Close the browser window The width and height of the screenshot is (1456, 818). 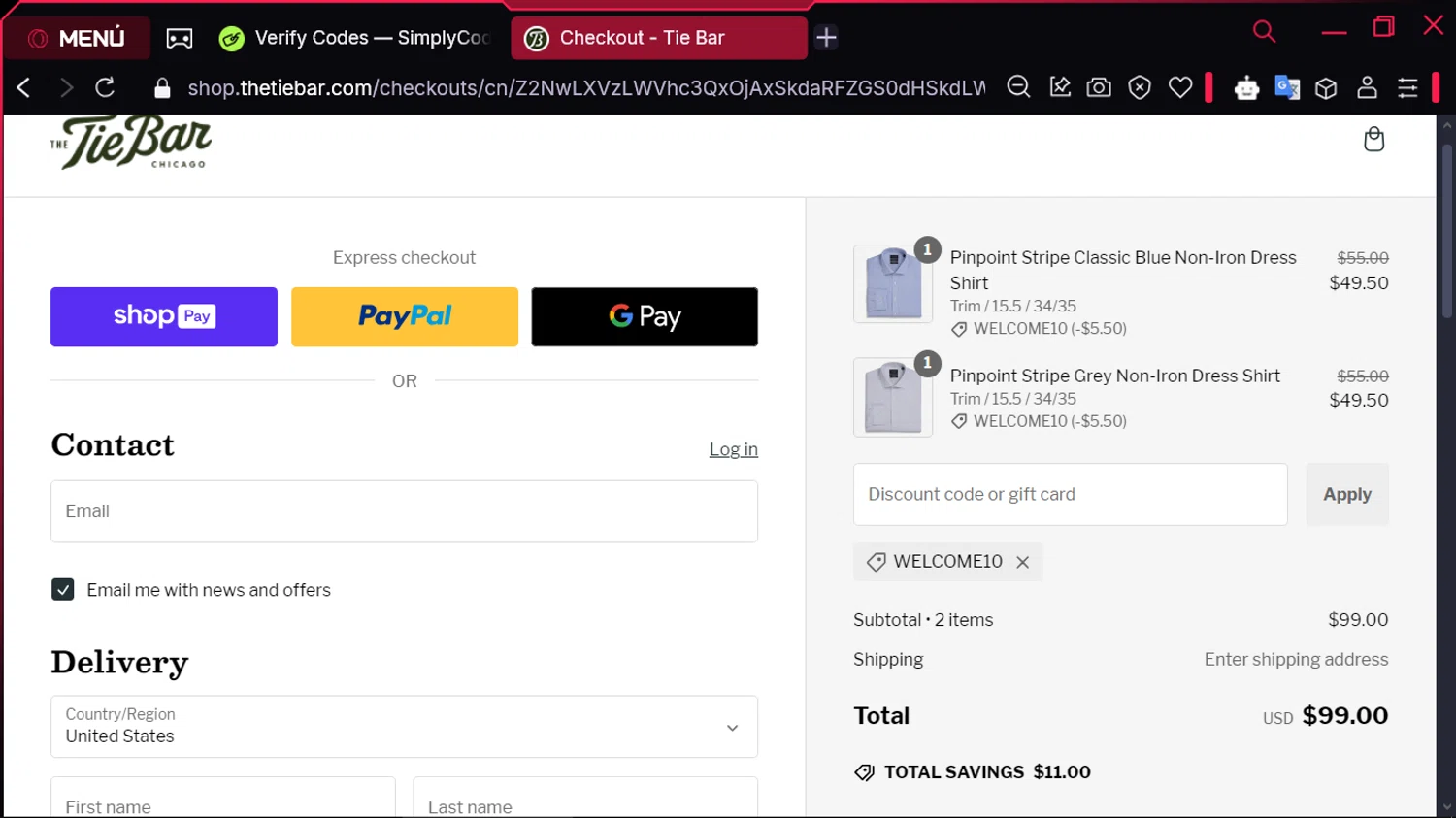pos(1433,25)
